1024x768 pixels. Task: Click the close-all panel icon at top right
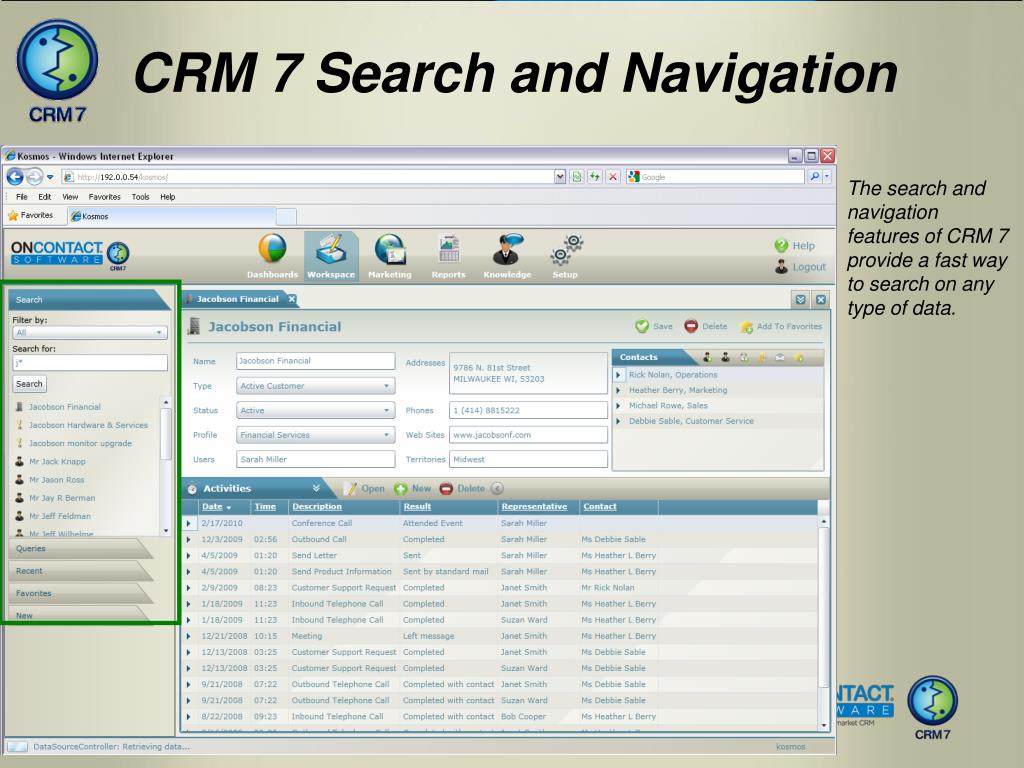point(821,300)
